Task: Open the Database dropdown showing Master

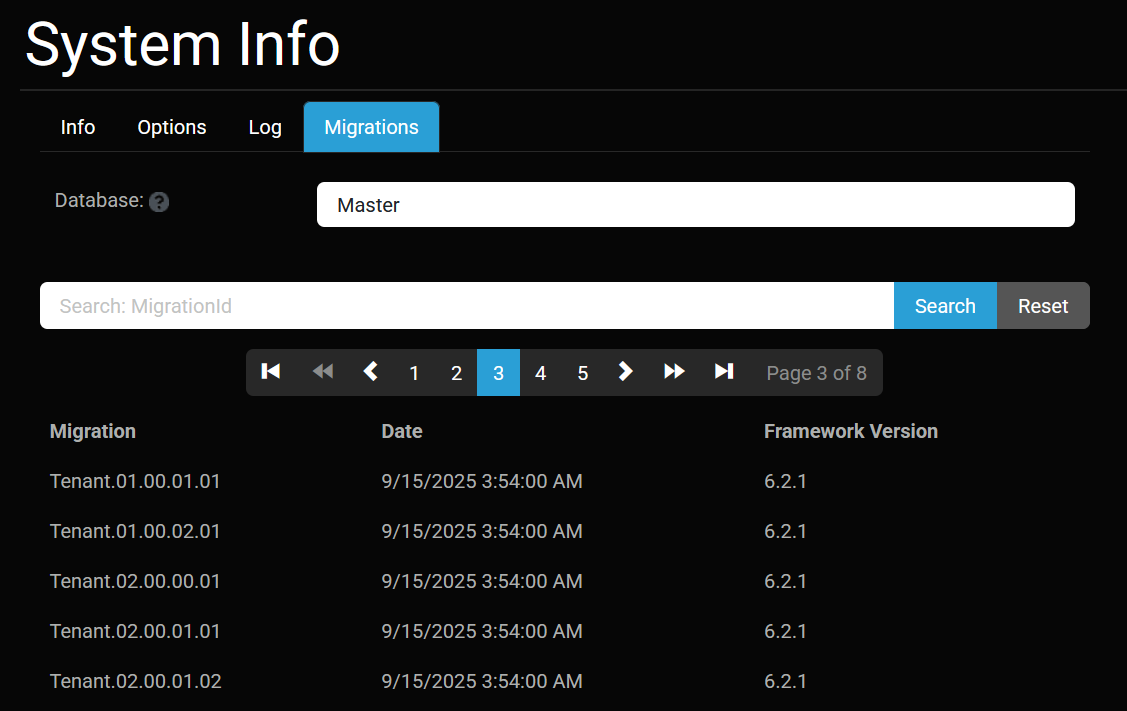Action: [695, 205]
